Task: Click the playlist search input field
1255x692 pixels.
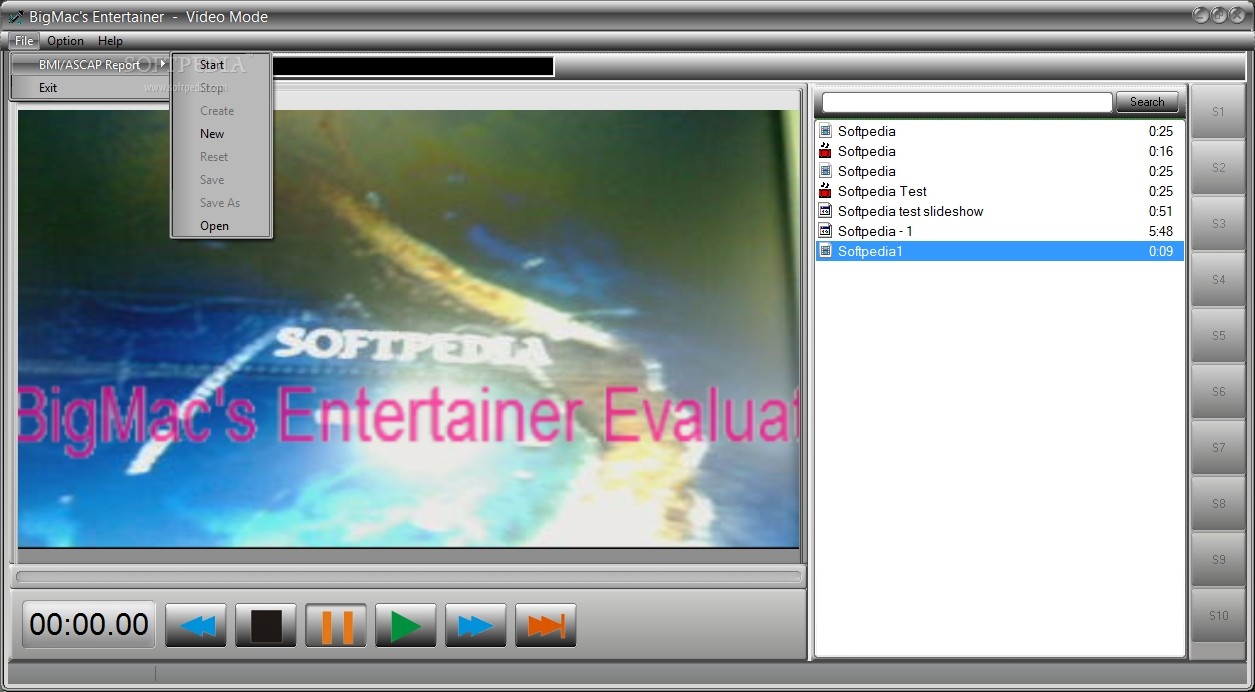Action: coord(967,102)
